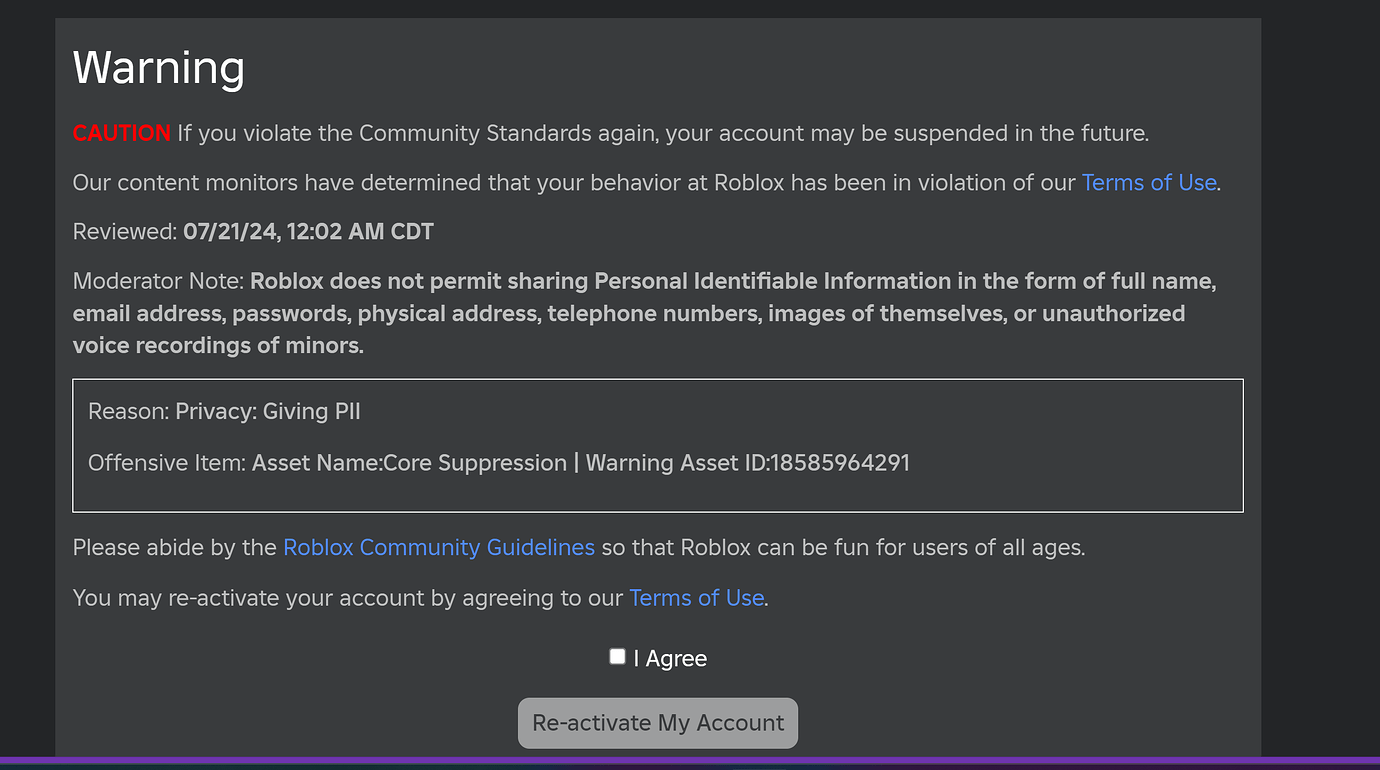Select the 07/21/24, 12:02 AM CDT timestamp
1380x770 pixels.
[x=308, y=232]
